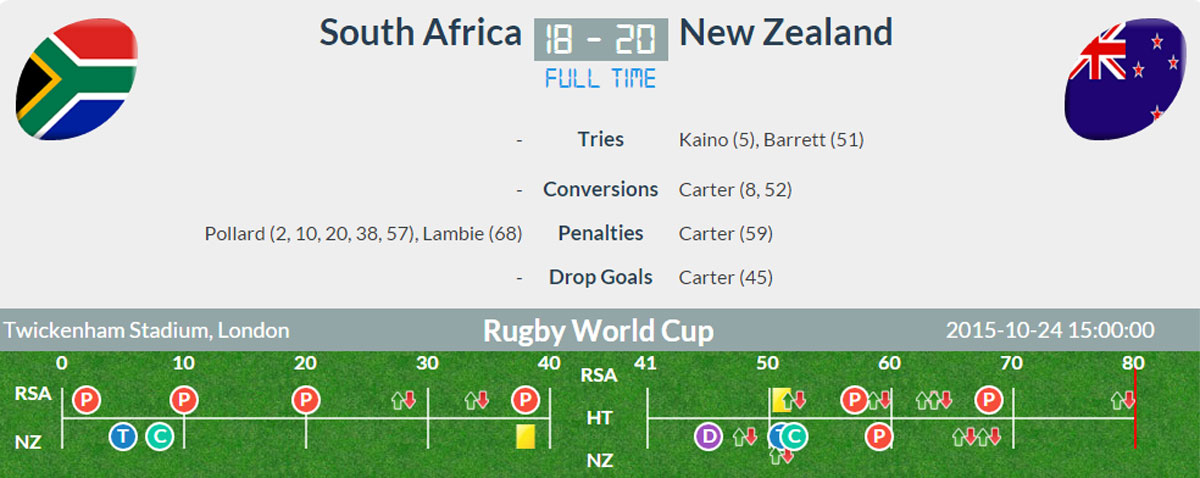The height and width of the screenshot is (478, 1200).
Task: Click New Zealand's yellow card before half time
Action: point(525,436)
